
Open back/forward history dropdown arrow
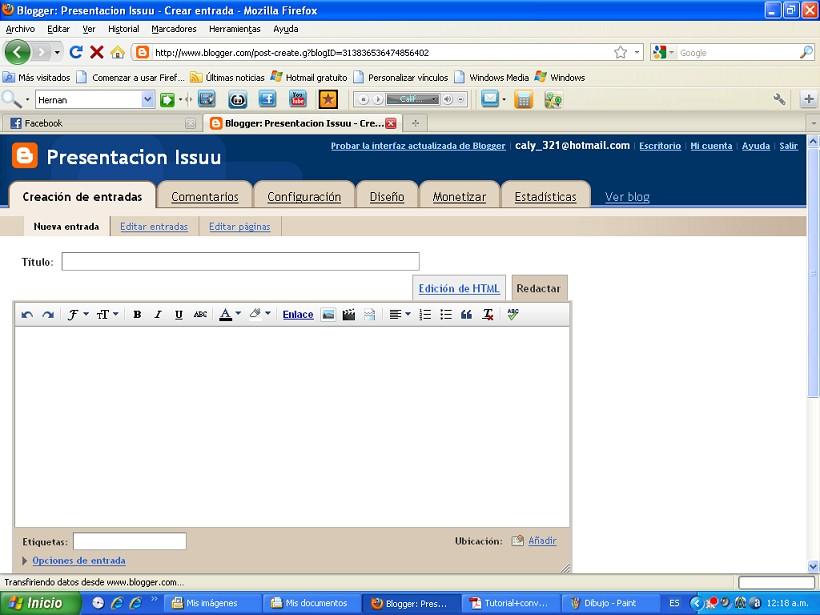click(x=57, y=52)
